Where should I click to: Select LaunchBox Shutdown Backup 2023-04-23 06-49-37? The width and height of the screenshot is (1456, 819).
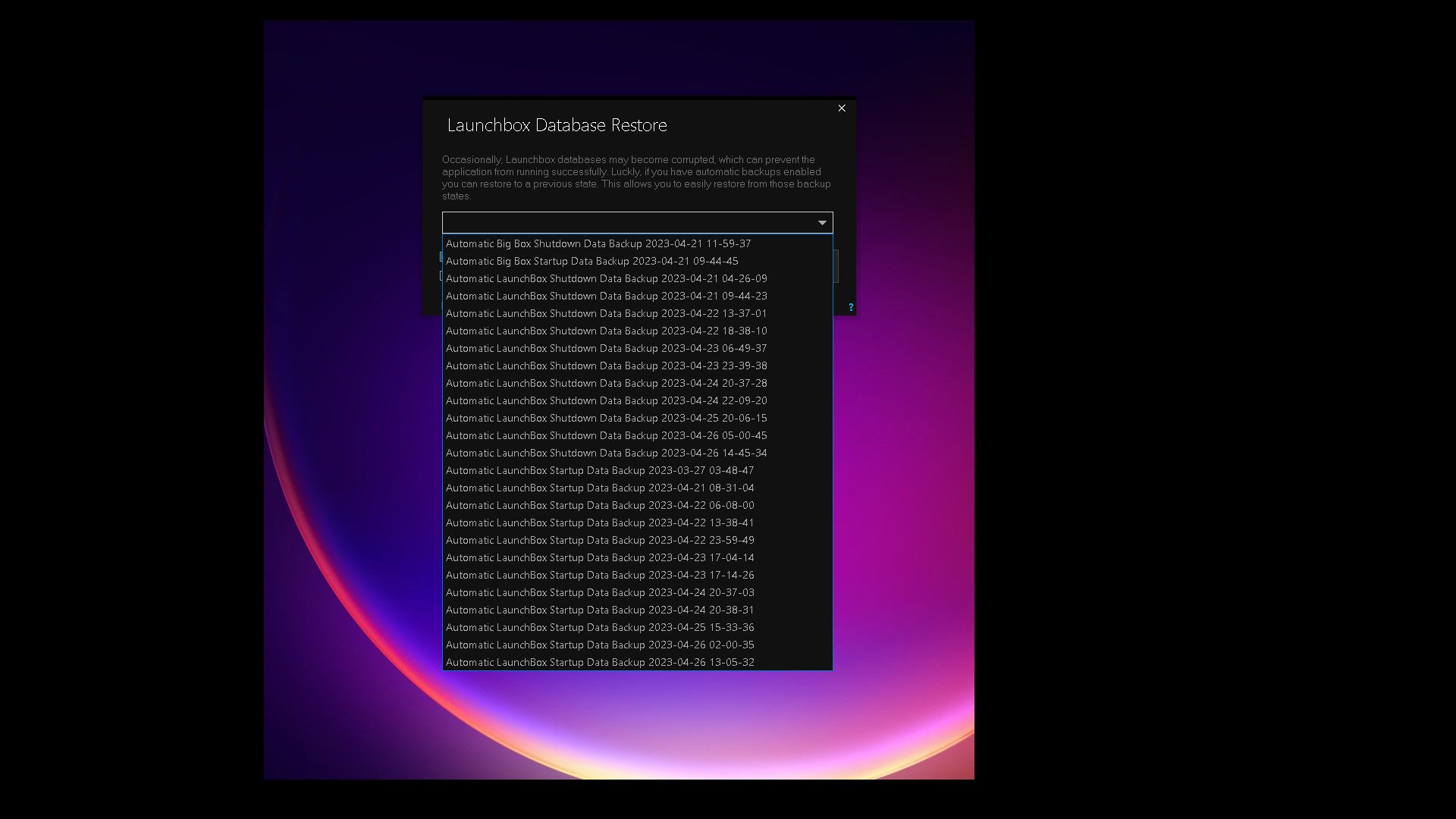(637, 348)
